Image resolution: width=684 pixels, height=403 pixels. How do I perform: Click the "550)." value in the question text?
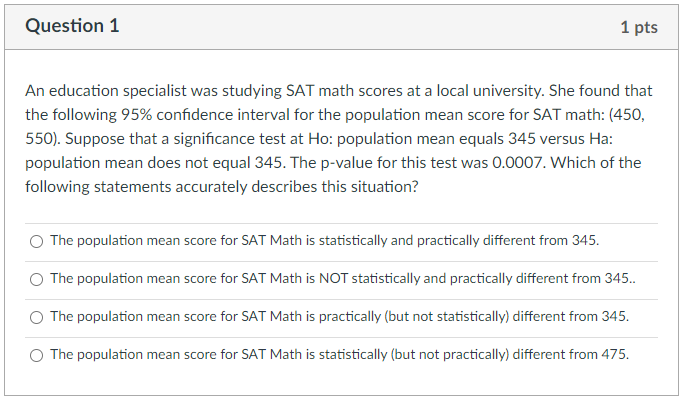[x=45, y=138]
